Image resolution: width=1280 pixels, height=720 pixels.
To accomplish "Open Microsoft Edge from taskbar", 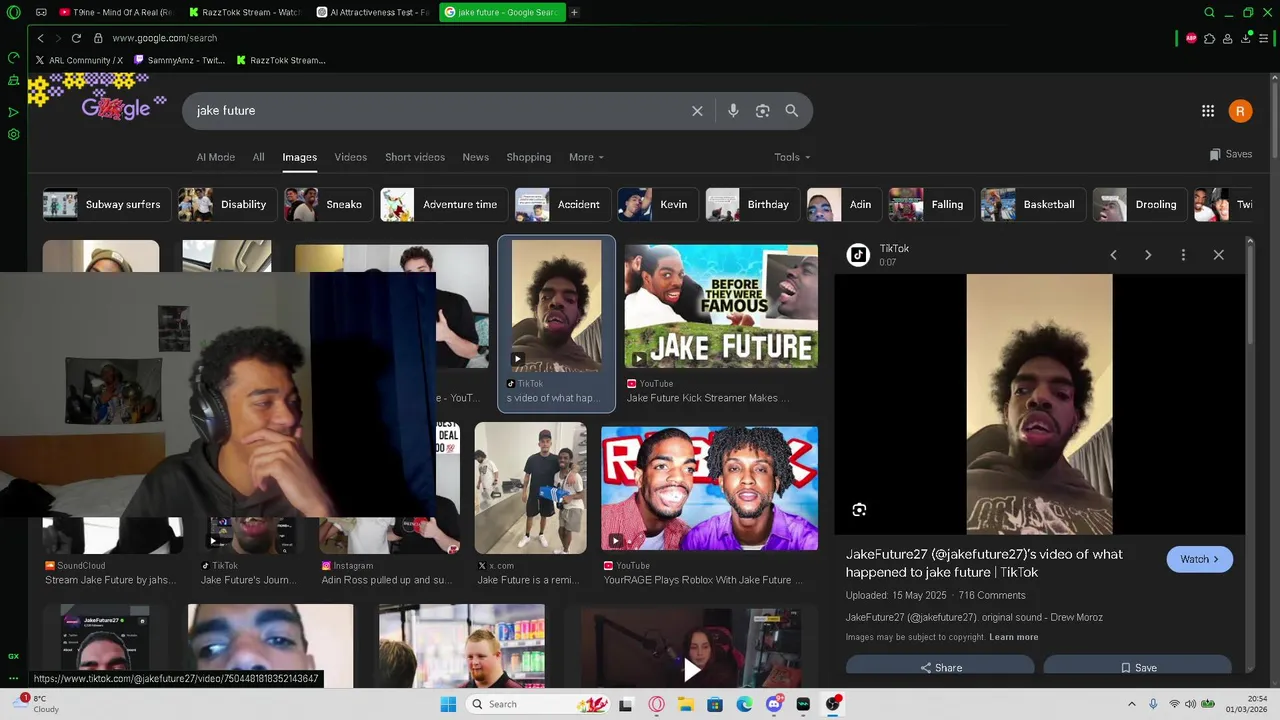I will point(745,704).
